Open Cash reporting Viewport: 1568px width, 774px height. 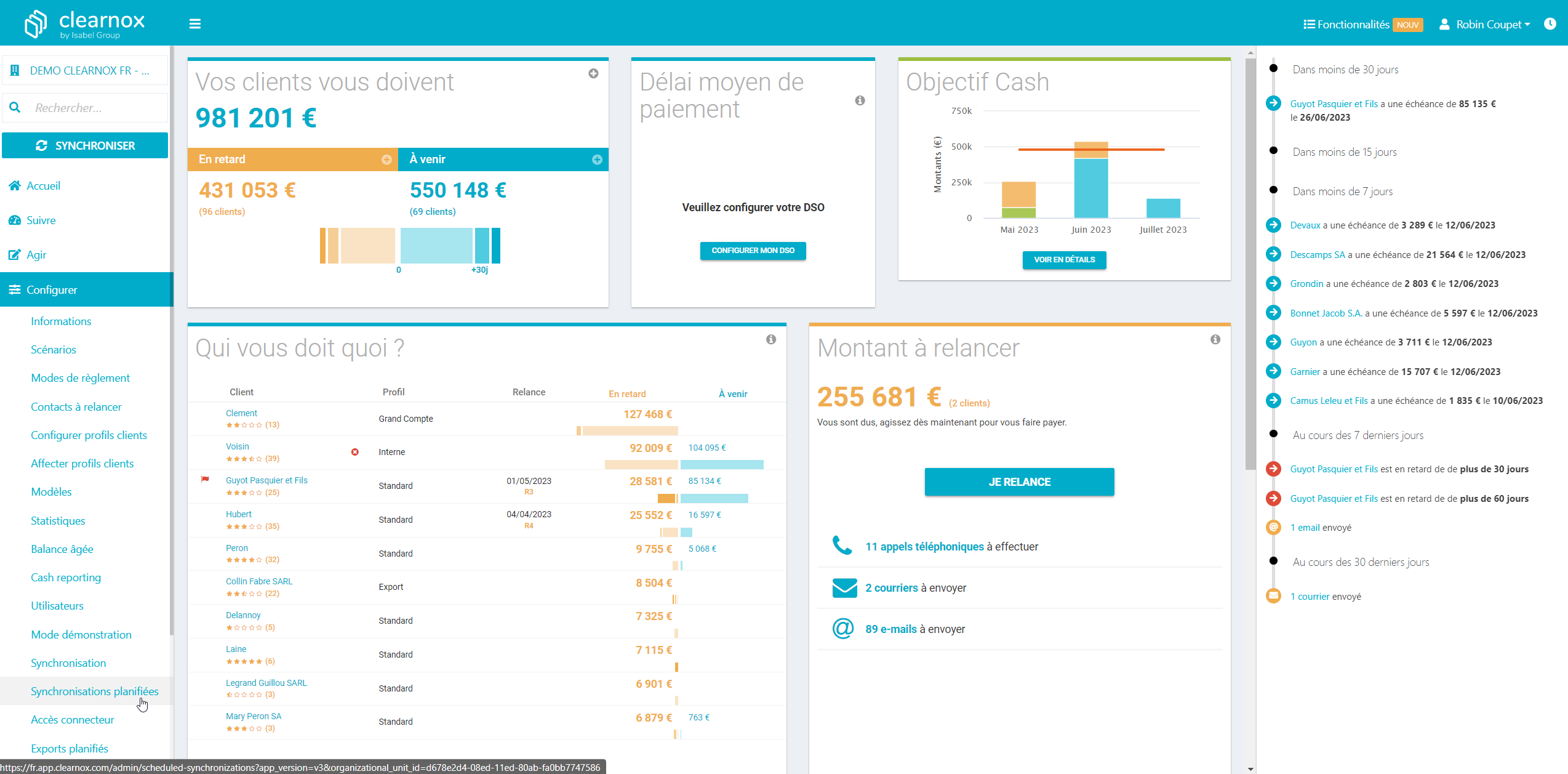tap(66, 577)
